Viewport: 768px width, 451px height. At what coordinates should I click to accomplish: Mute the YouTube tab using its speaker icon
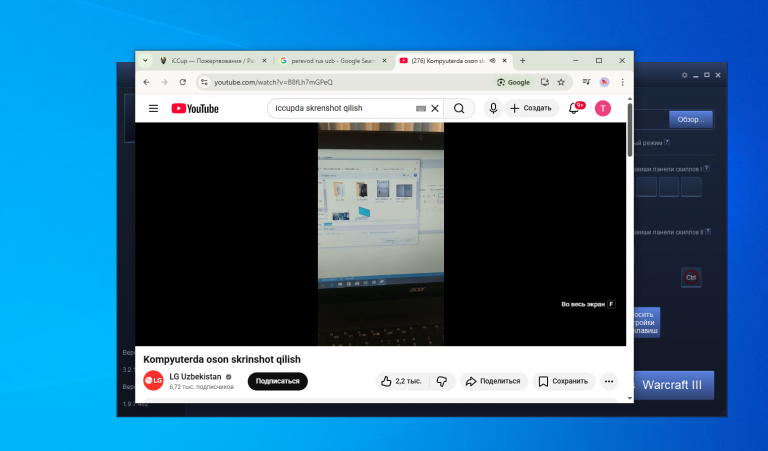[x=492, y=61]
